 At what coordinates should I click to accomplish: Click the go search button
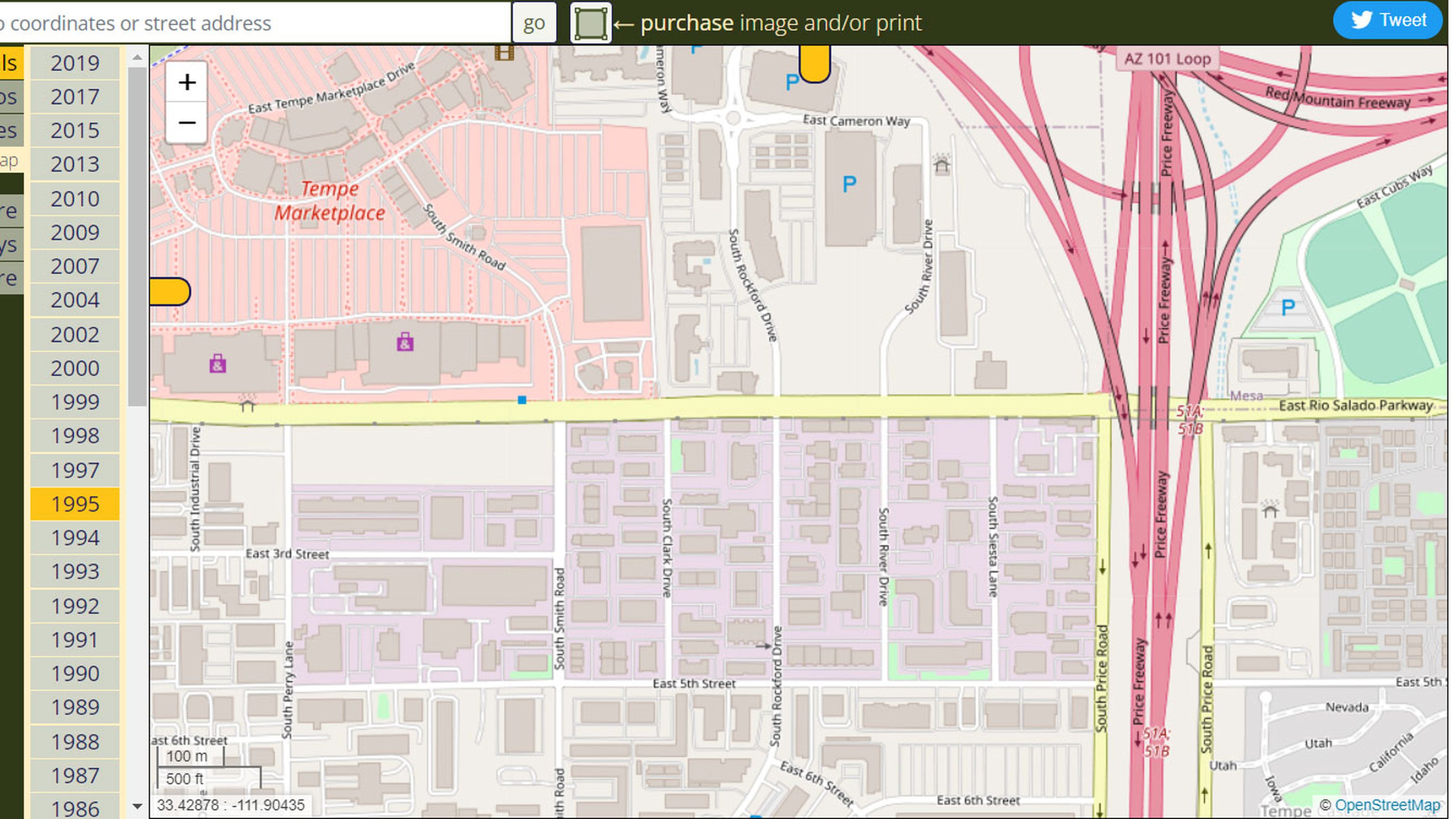pyautogui.click(x=534, y=23)
